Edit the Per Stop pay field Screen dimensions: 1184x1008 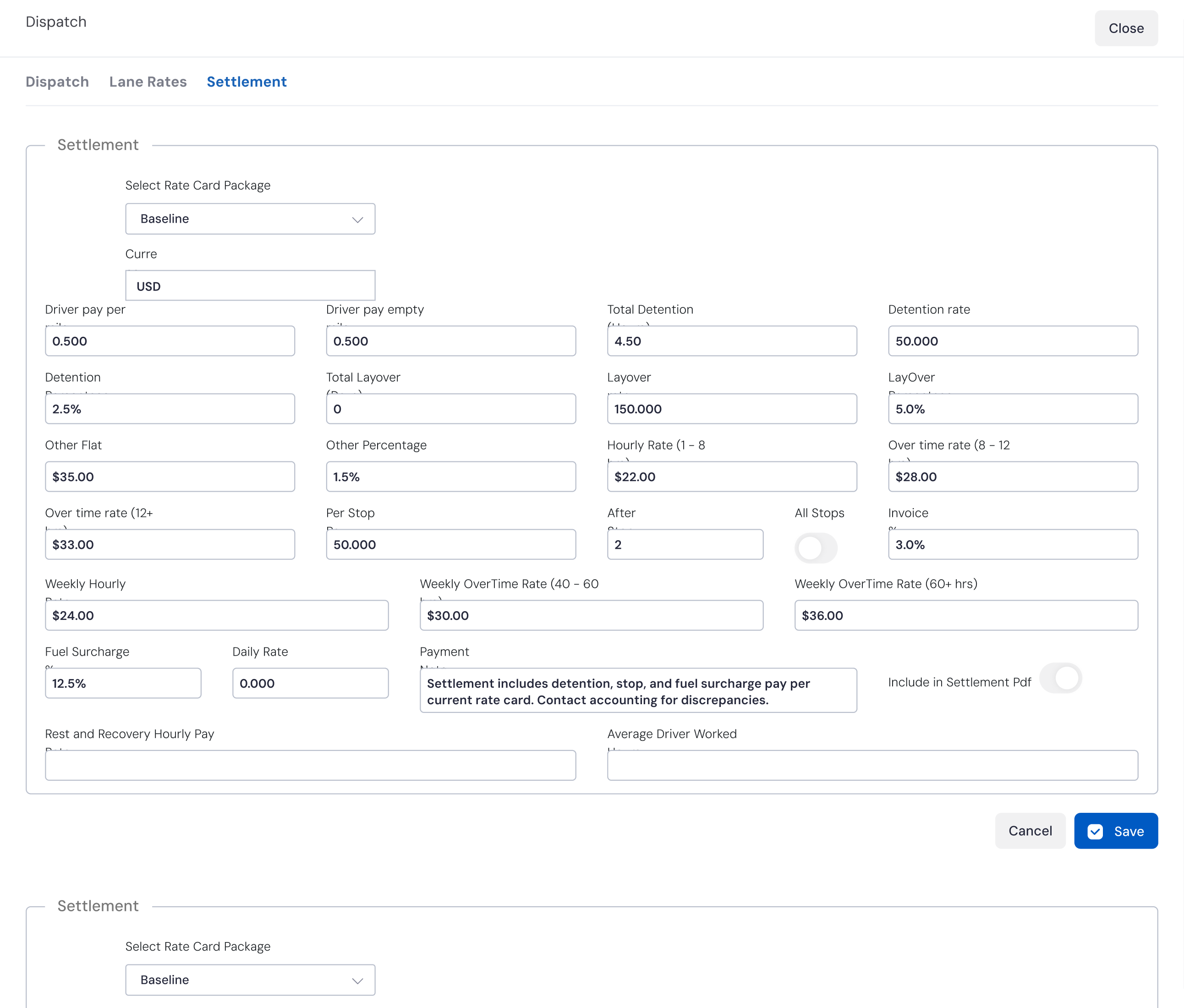click(x=451, y=545)
